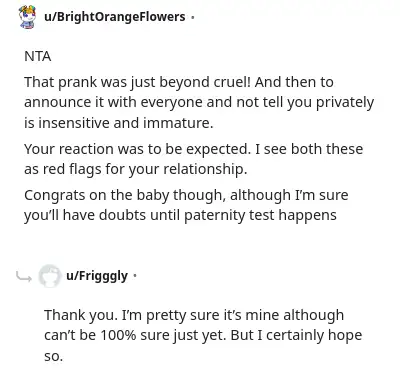Click the gray default avatar of u/Frigggly
The image size is (400, 392).
click(50, 276)
